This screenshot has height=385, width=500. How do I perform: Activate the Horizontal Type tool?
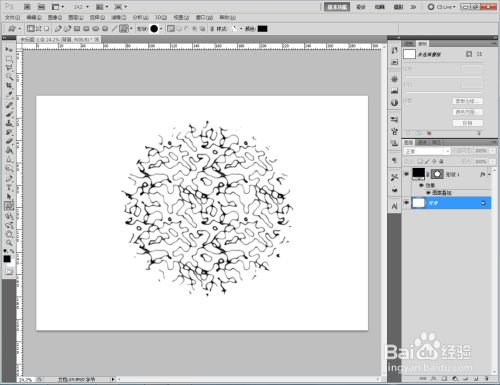pos(9,187)
